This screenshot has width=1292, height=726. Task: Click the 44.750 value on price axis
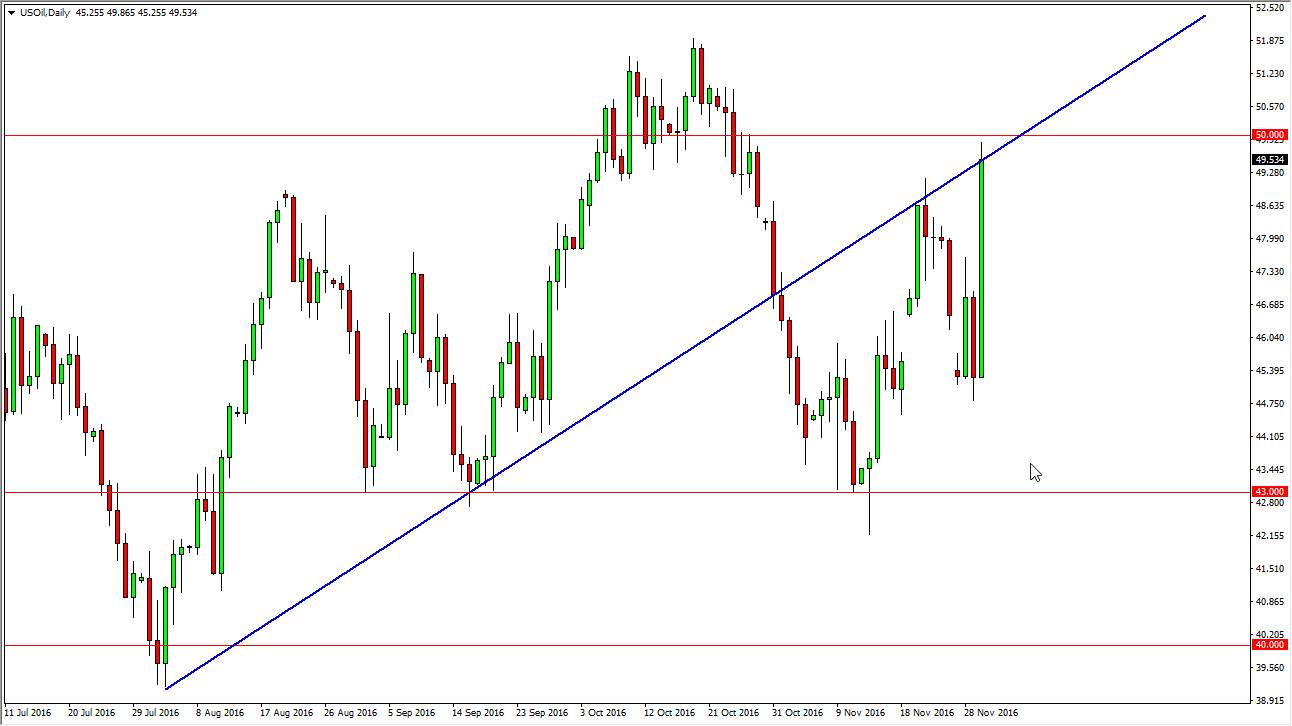click(1269, 404)
